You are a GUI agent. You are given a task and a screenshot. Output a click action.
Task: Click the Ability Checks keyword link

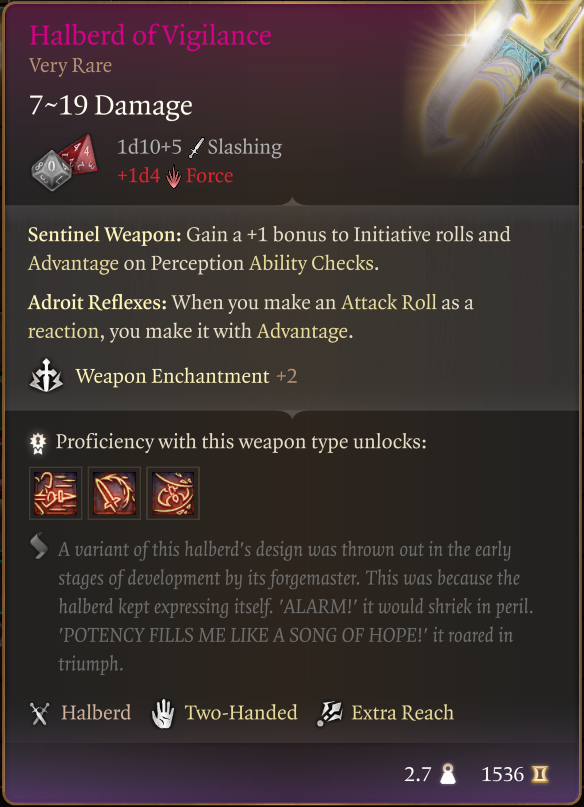tap(311, 263)
